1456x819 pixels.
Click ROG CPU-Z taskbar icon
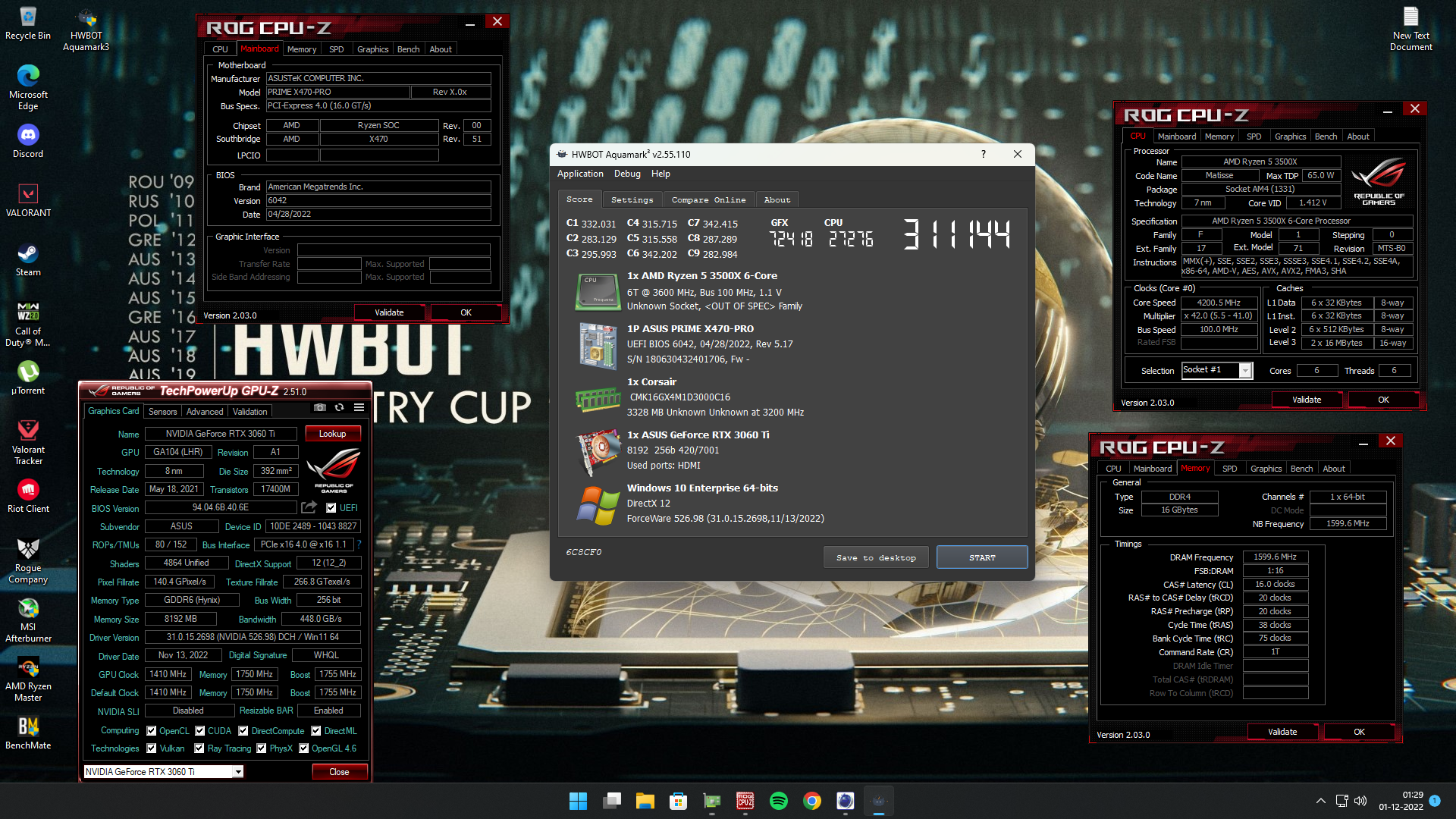pyautogui.click(x=745, y=801)
